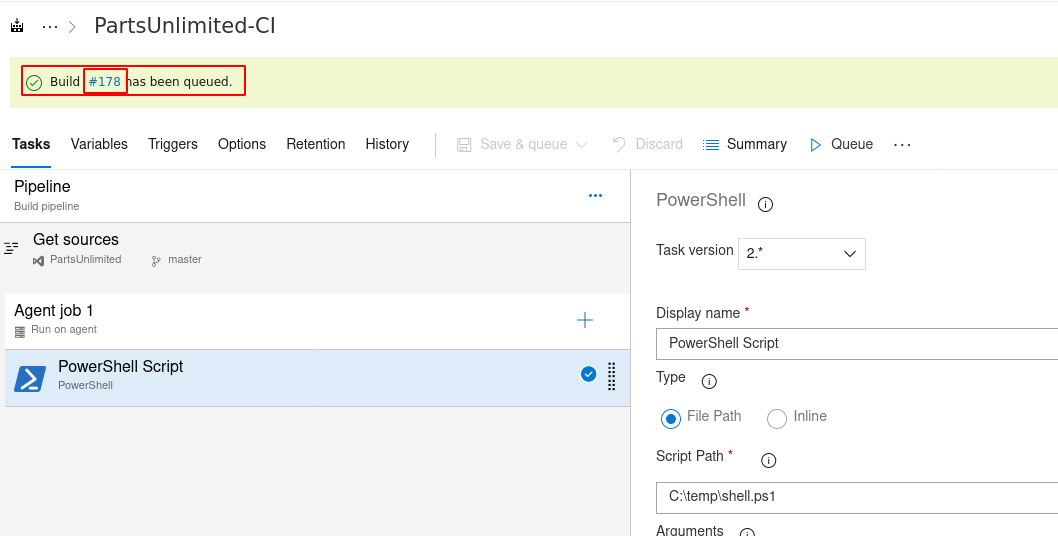Select the Inline radio button
Viewport: 1058px width, 536px height.
pos(777,418)
